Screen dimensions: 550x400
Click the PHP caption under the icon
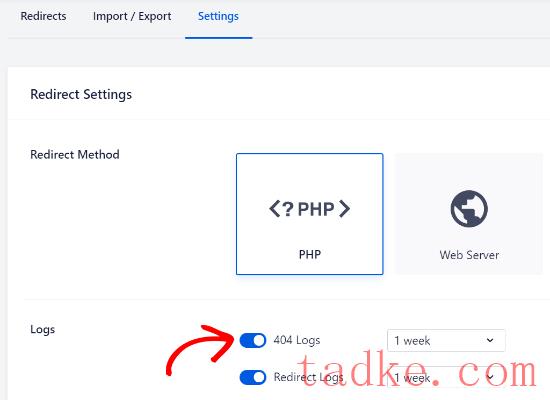click(310, 254)
